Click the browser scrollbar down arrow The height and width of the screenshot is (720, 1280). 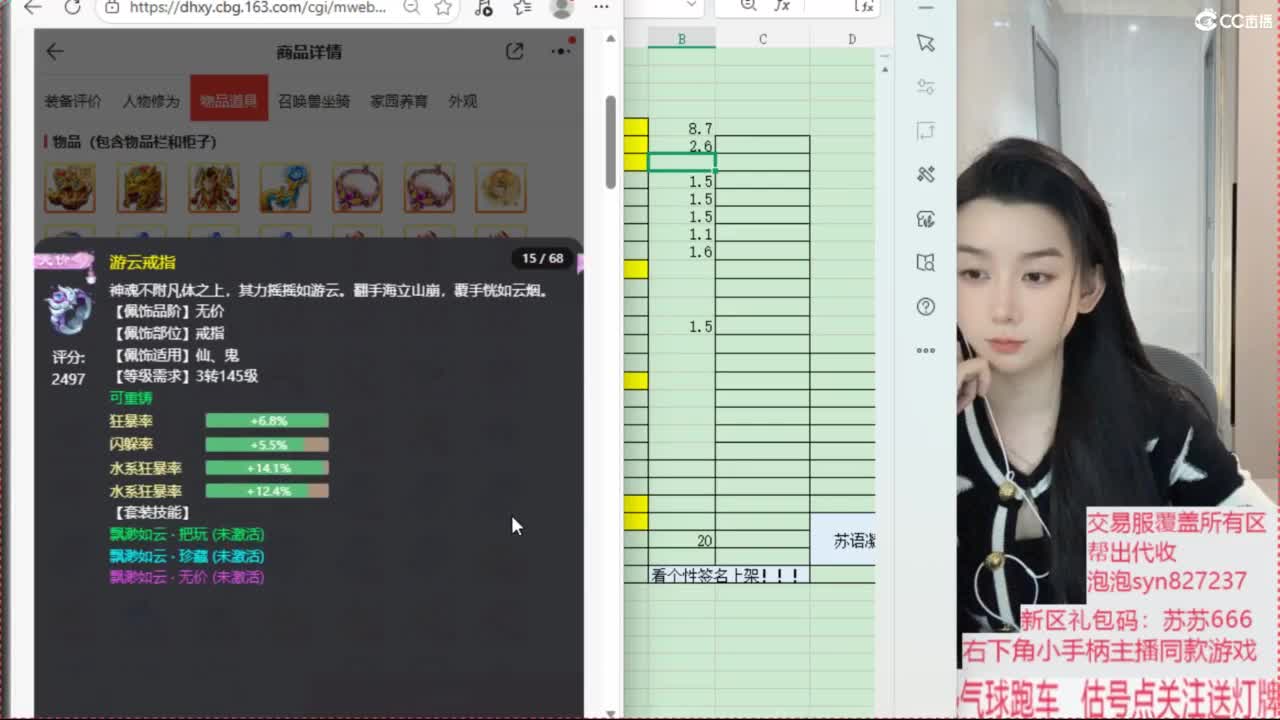(x=610, y=713)
